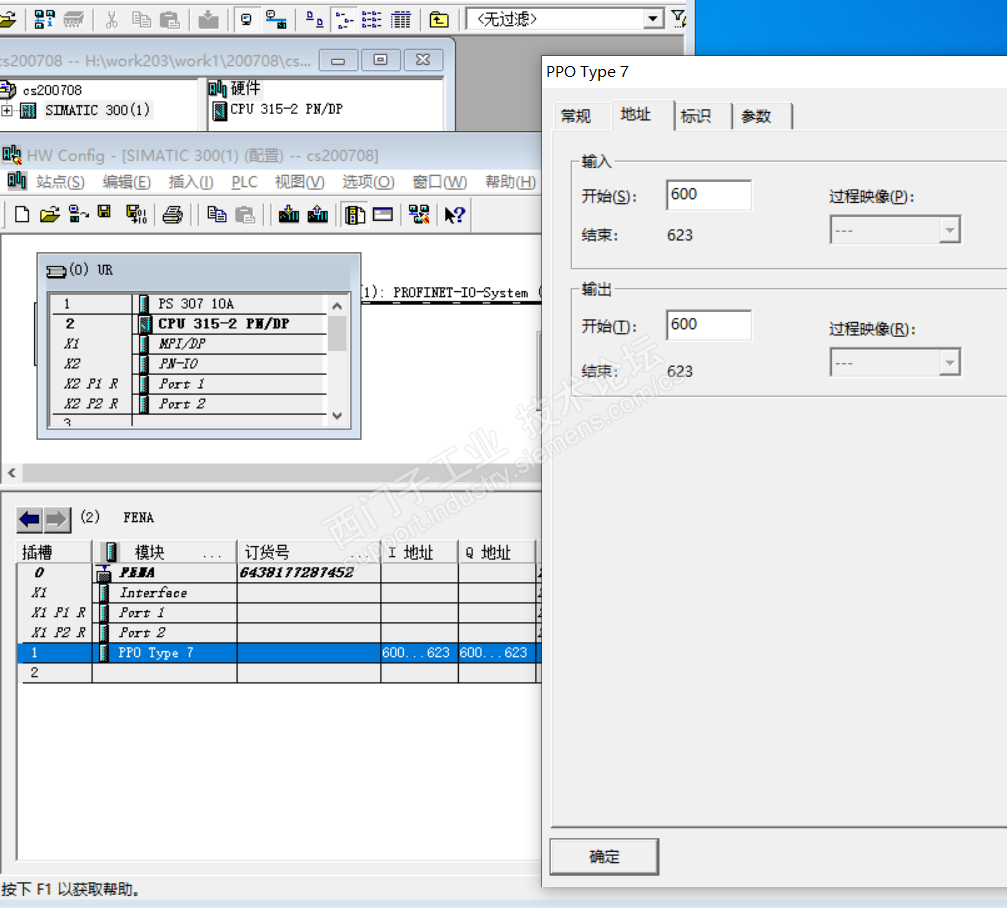Copy selection using HW Config copy icon

point(217,214)
